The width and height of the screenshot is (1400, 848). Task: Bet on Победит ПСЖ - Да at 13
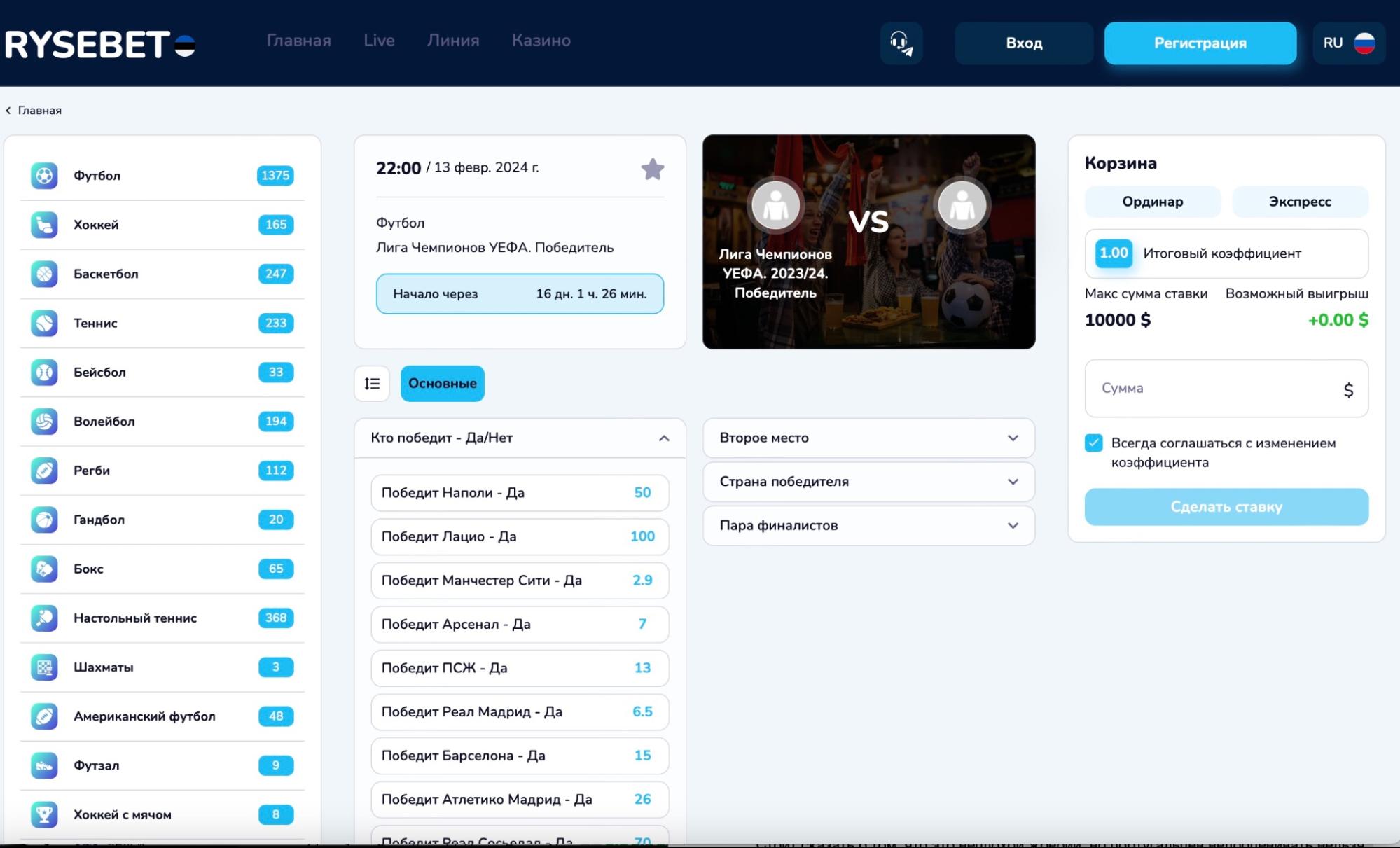click(x=520, y=668)
